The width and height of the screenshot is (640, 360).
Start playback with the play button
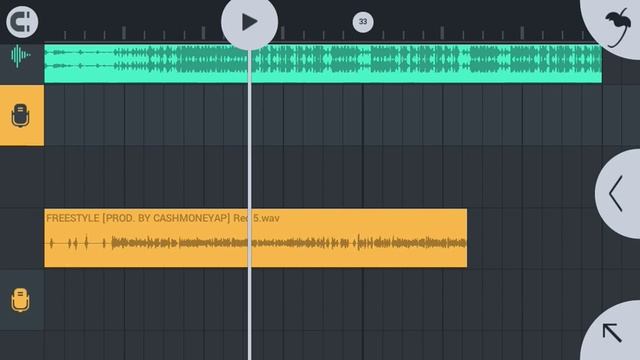(249, 22)
